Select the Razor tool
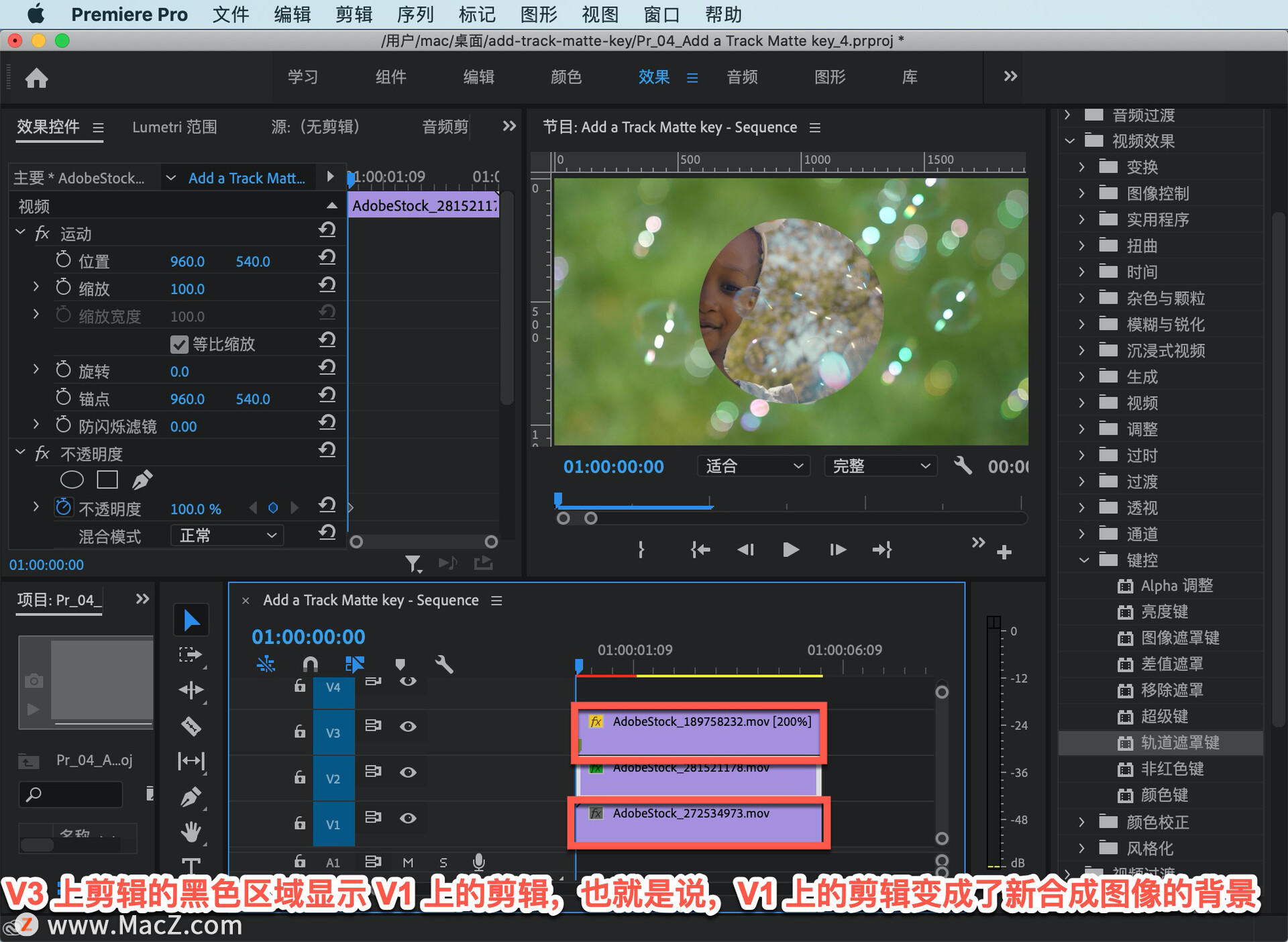Viewport: 1288px width, 942px height. tap(191, 726)
